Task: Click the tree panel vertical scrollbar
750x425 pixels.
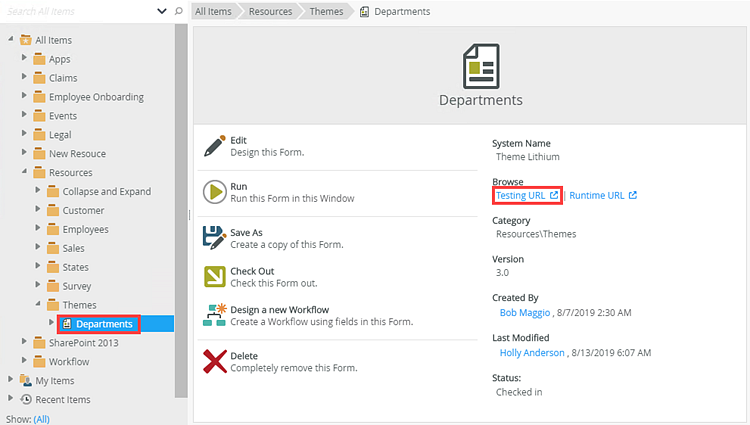Action: pyautogui.click(x=181, y=200)
